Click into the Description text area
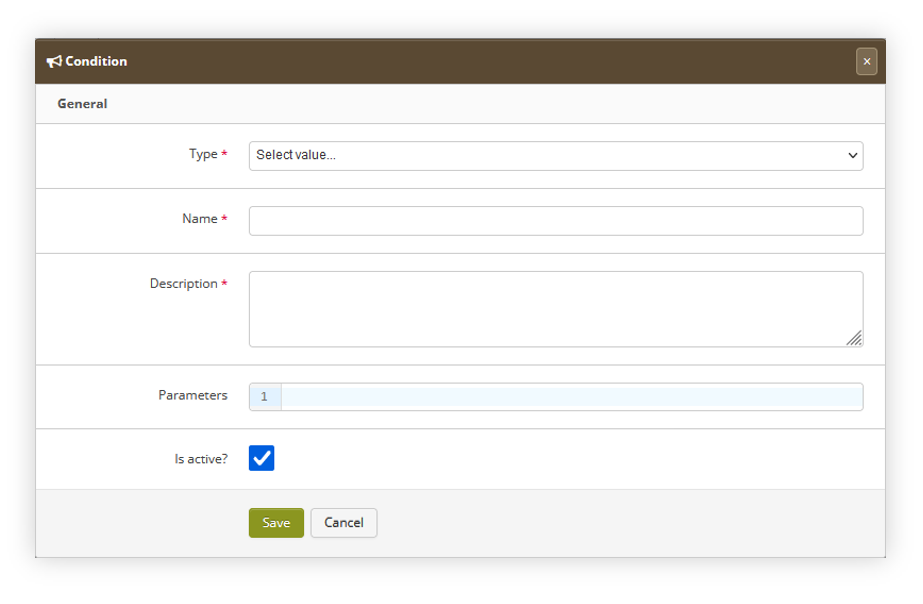The image size is (923, 604). tap(556, 309)
